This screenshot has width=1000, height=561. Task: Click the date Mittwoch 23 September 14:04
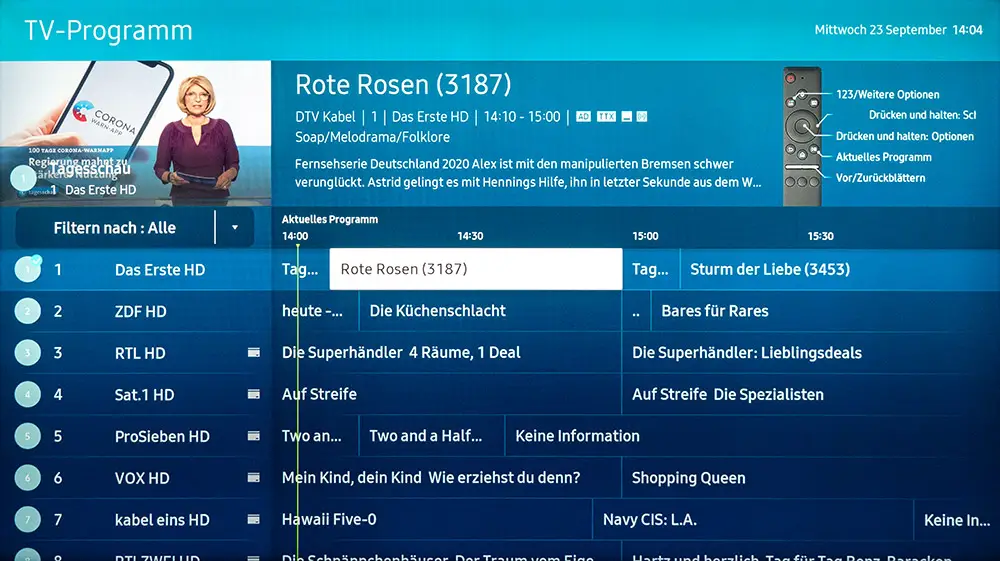click(899, 30)
